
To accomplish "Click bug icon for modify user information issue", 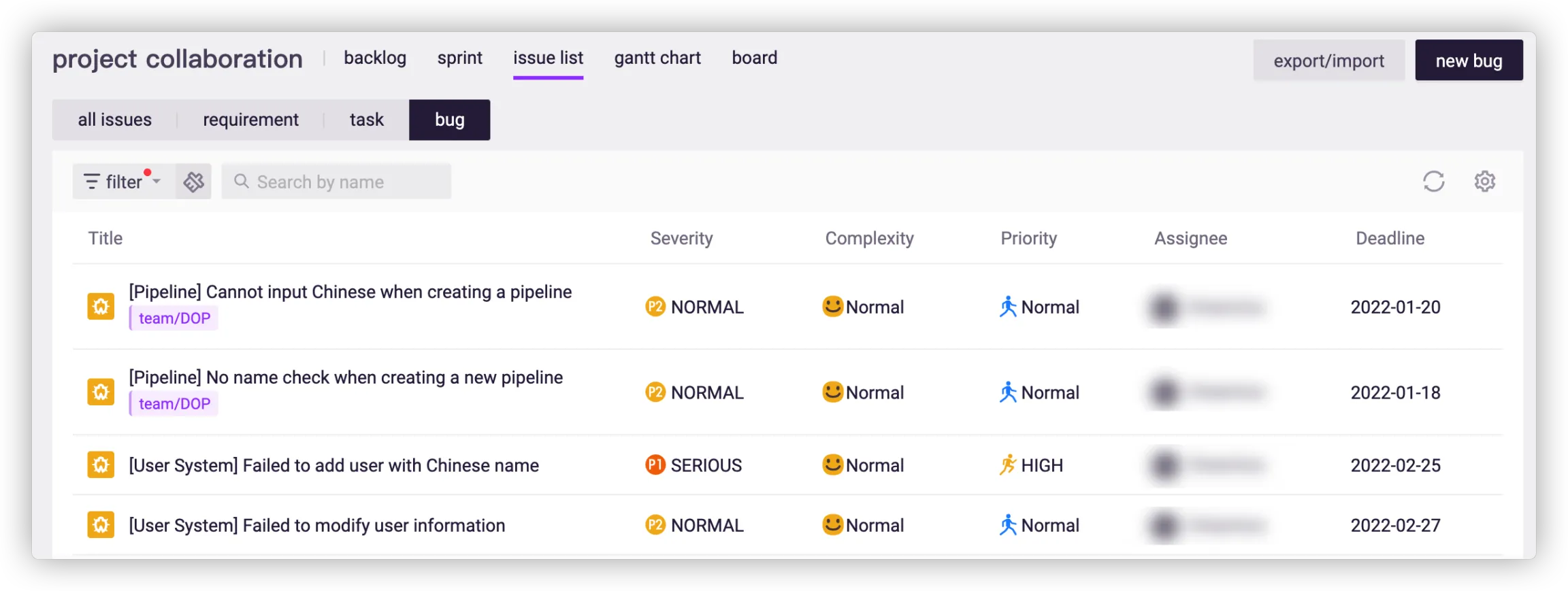I will click(101, 525).
